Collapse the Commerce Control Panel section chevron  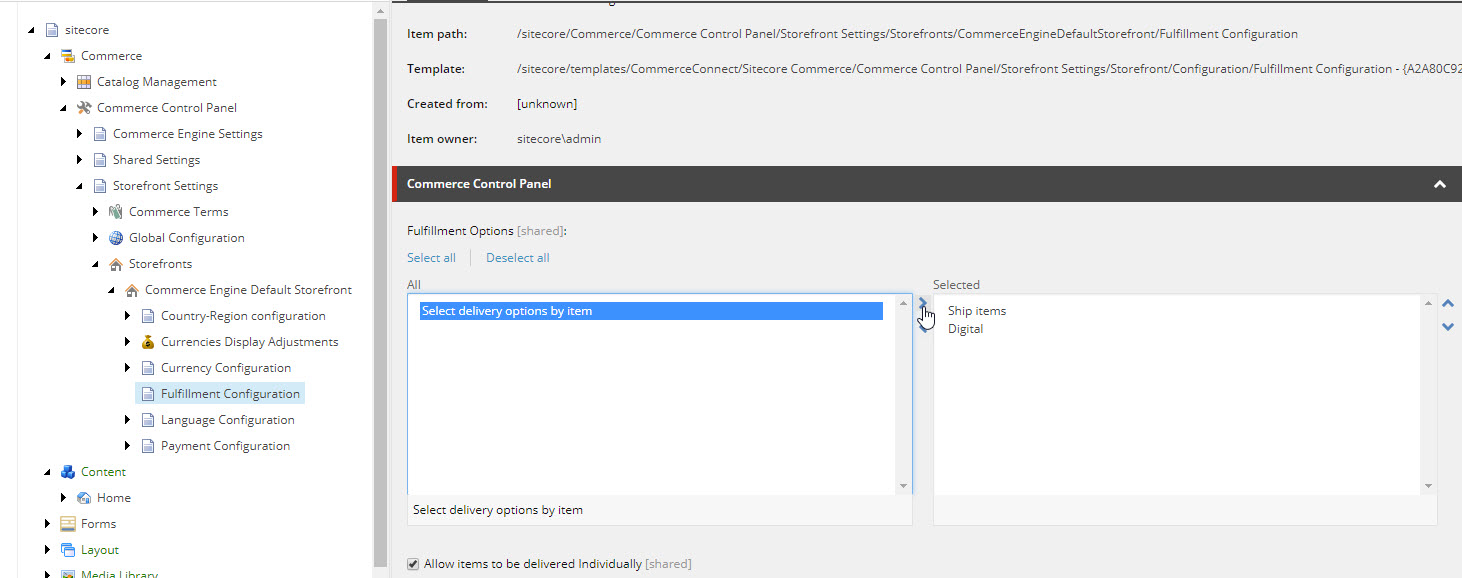tap(1440, 184)
